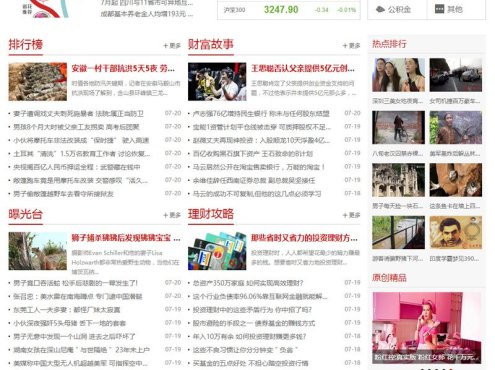Open article 这个行业负债率96.06%
The width and height of the screenshot is (495, 370).
tap(260, 296)
